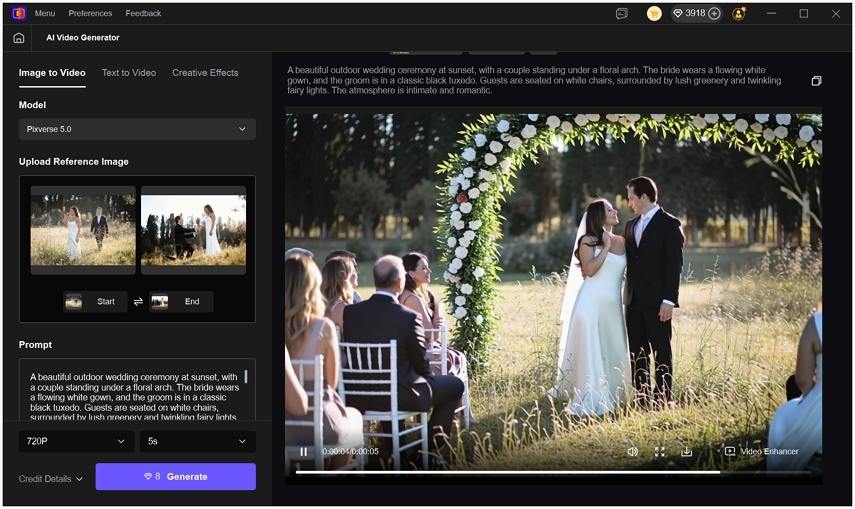855x509 pixels.
Task: Swap the Start and End frames
Action: [138, 302]
